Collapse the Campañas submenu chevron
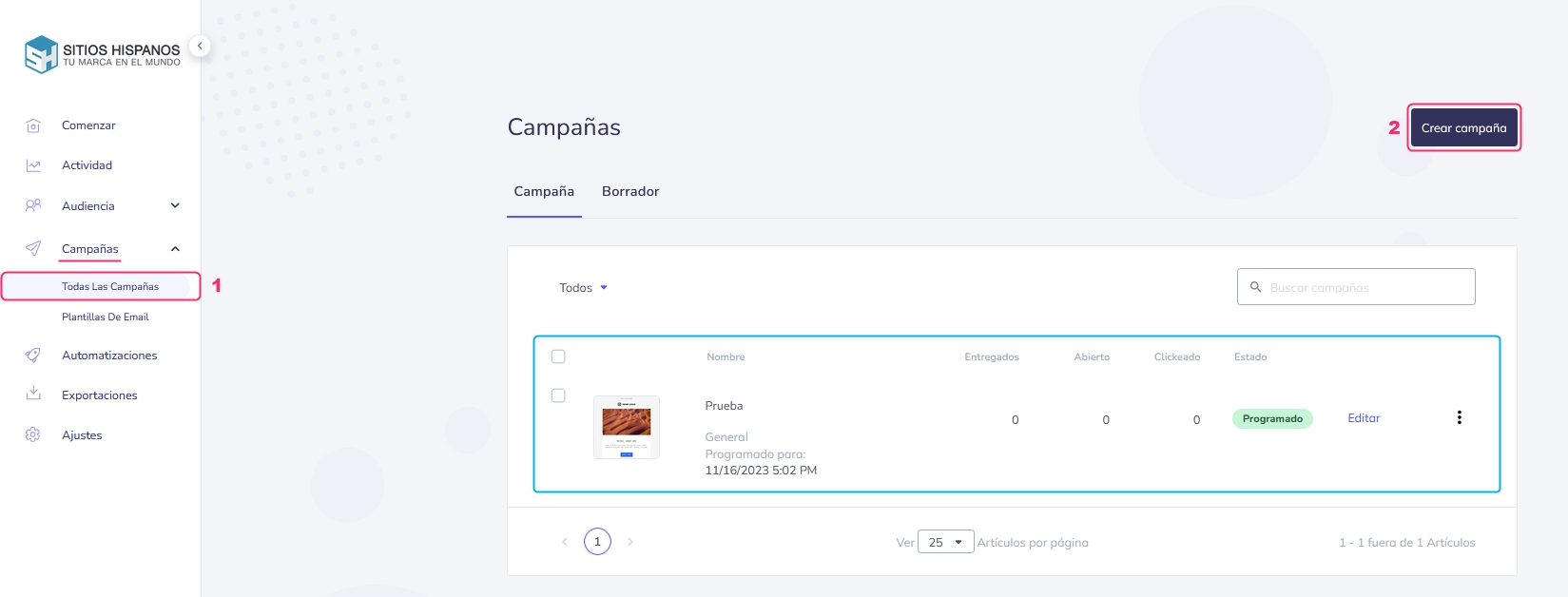Viewport: 1568px width, 597px height. point(175,249)
